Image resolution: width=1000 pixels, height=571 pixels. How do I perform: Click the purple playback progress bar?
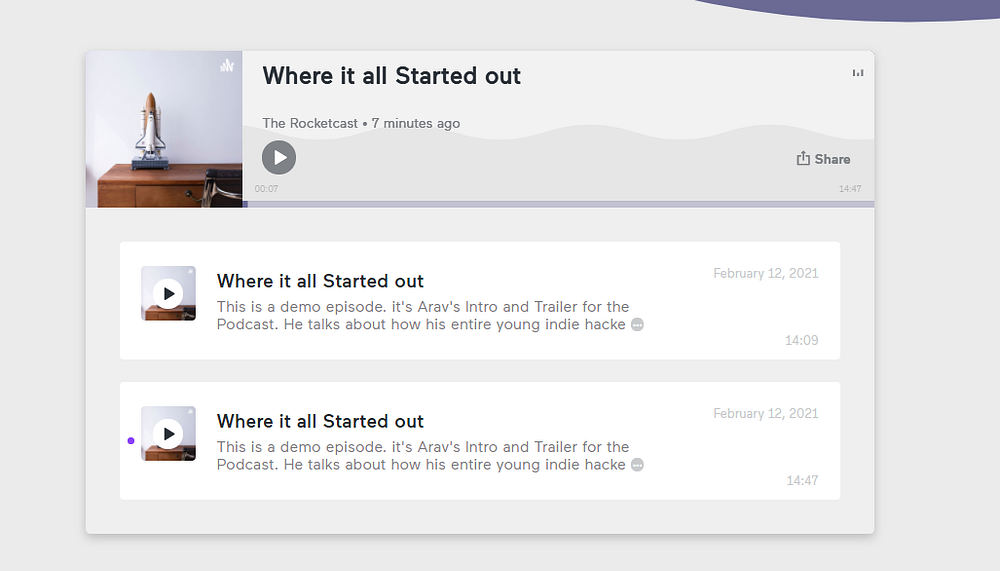coord(558,204)
